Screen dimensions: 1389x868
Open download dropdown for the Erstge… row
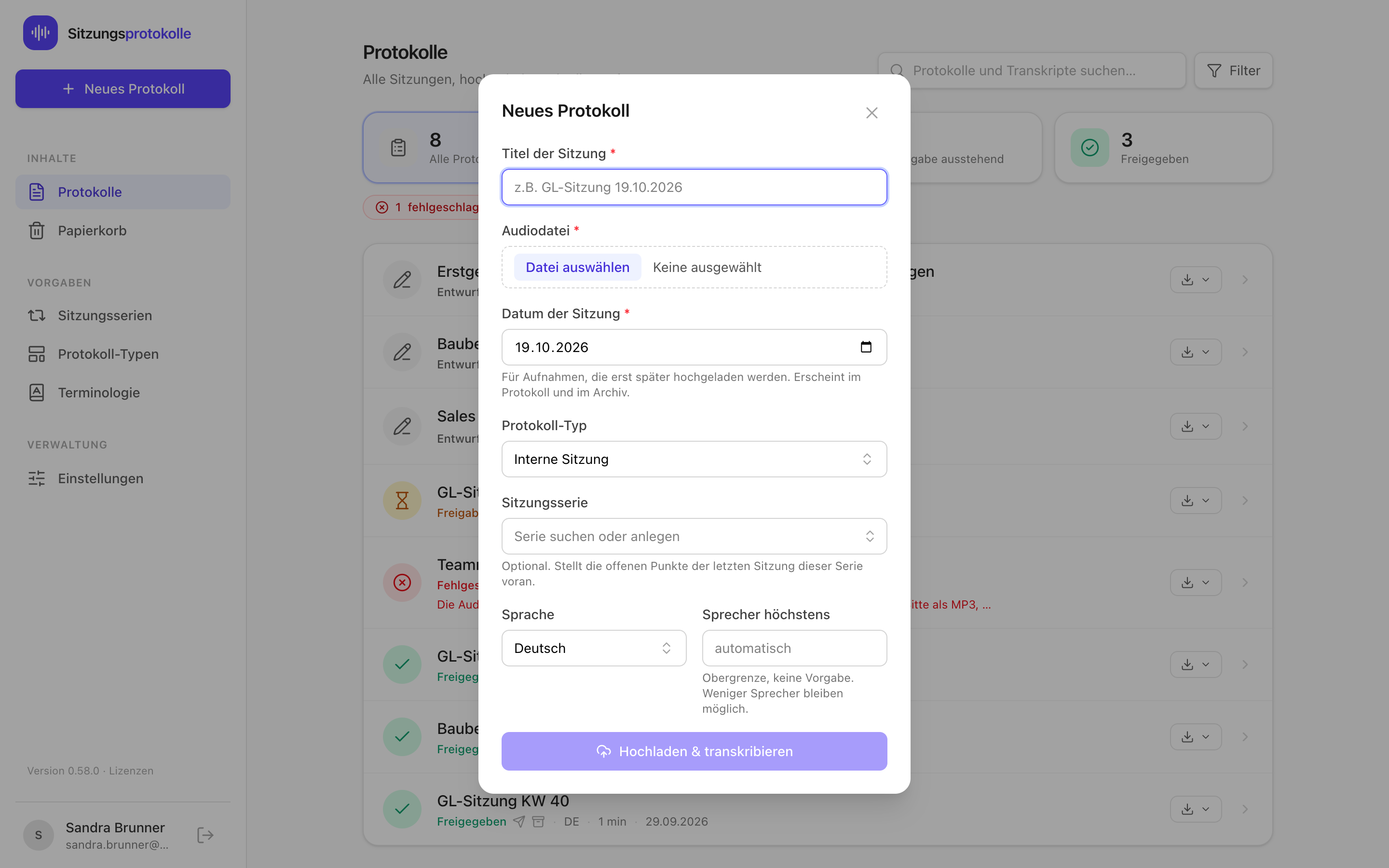tap(1196, 280)
